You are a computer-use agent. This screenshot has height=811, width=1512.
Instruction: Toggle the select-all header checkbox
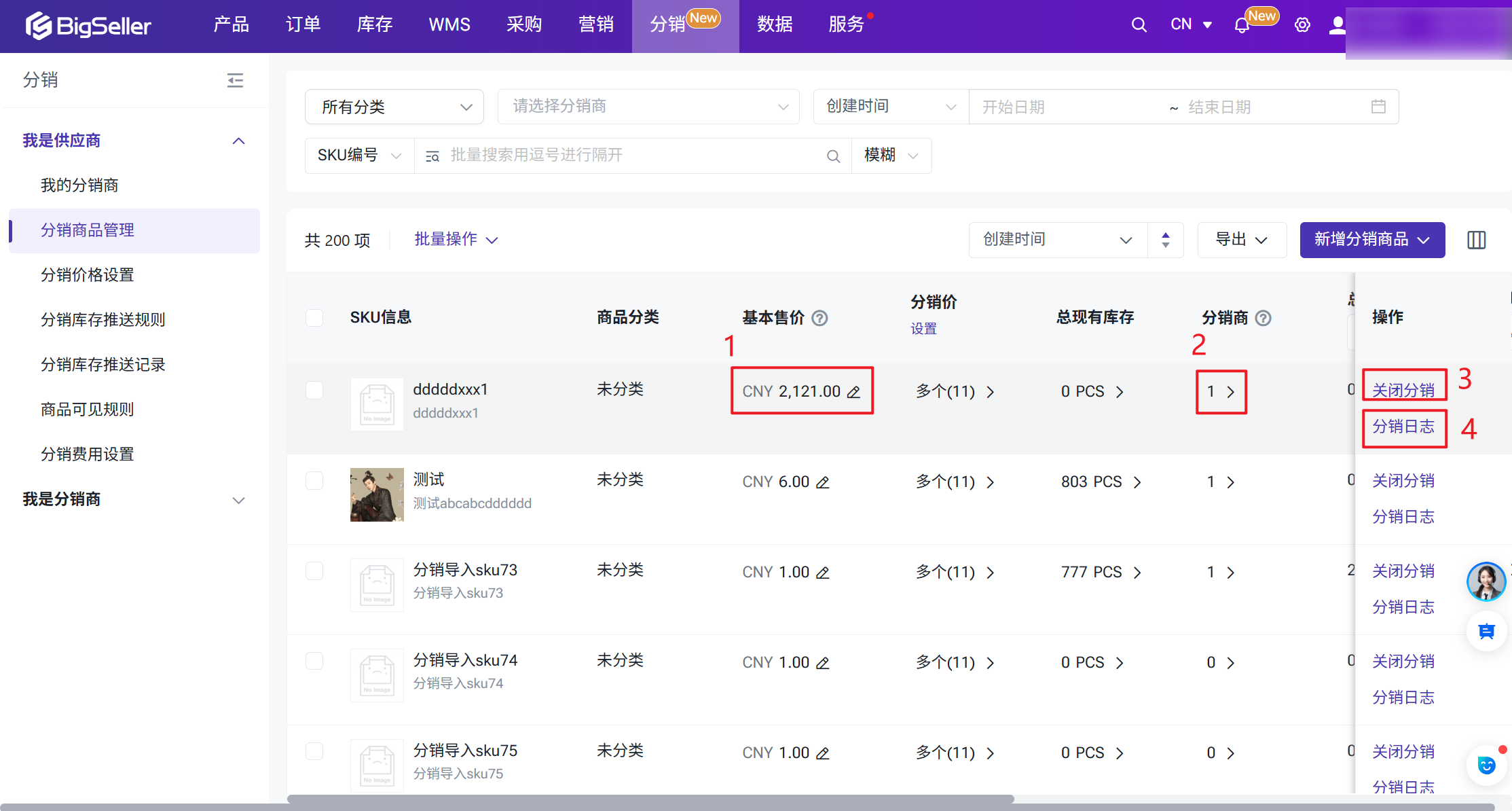click(x=314, y=318)
